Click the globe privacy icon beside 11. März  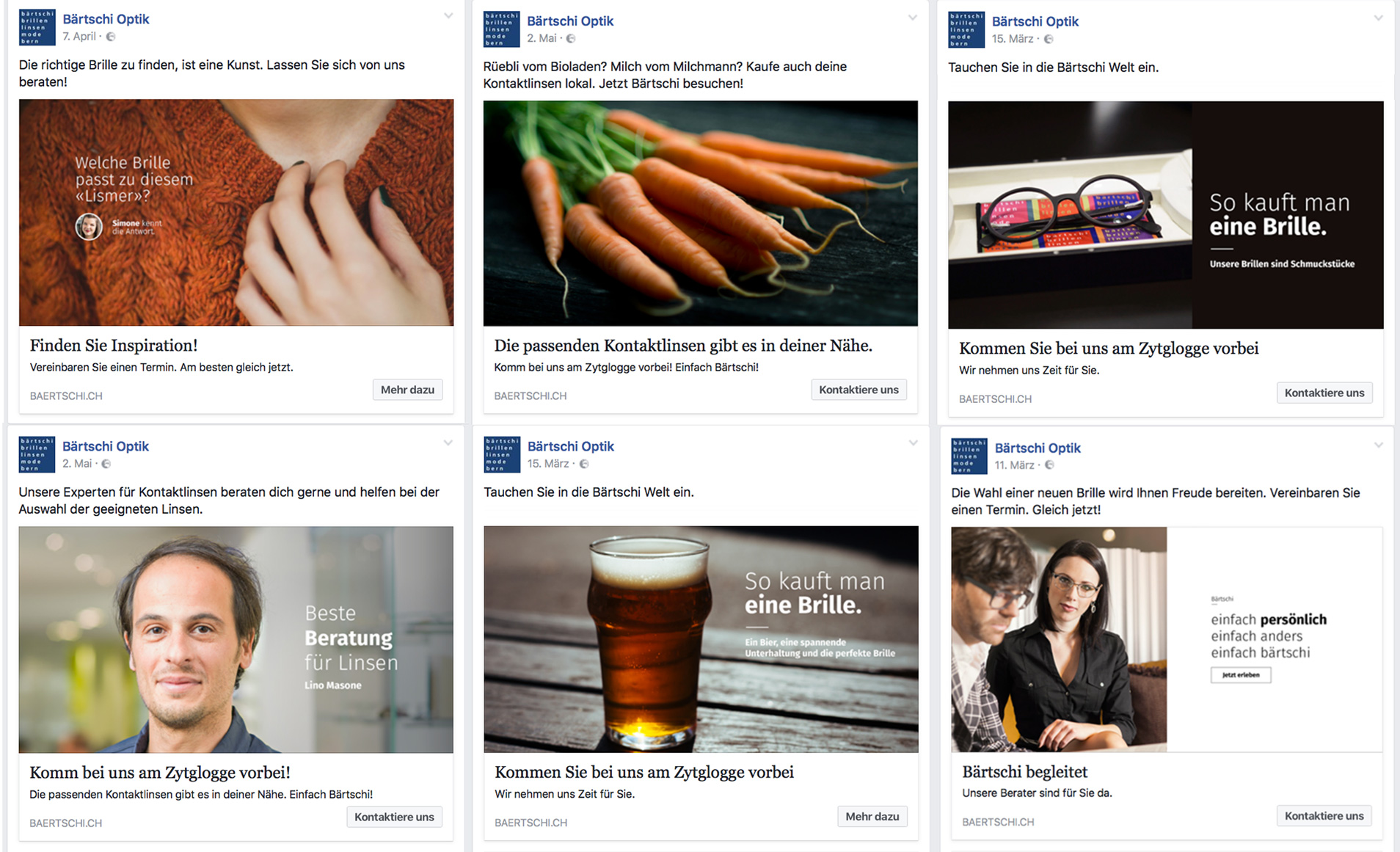[1049, 465]
